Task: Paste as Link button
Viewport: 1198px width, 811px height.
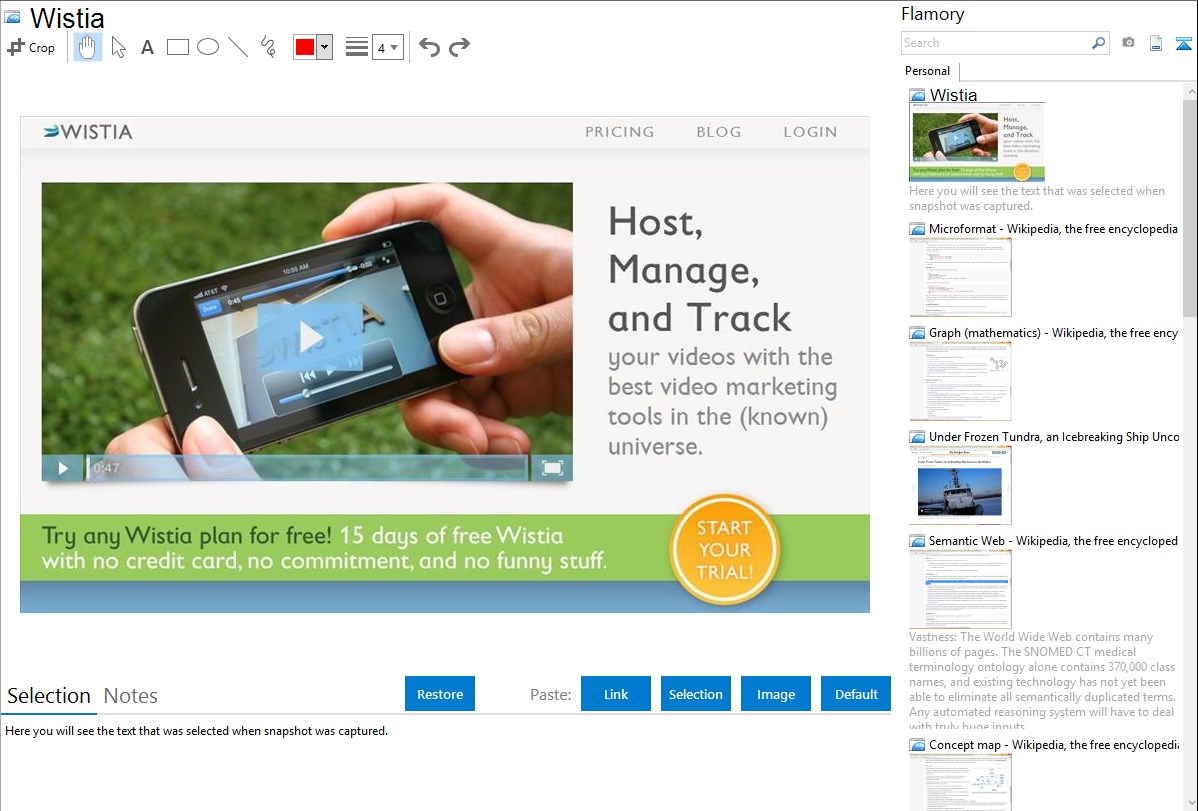Action: (616, 694)
